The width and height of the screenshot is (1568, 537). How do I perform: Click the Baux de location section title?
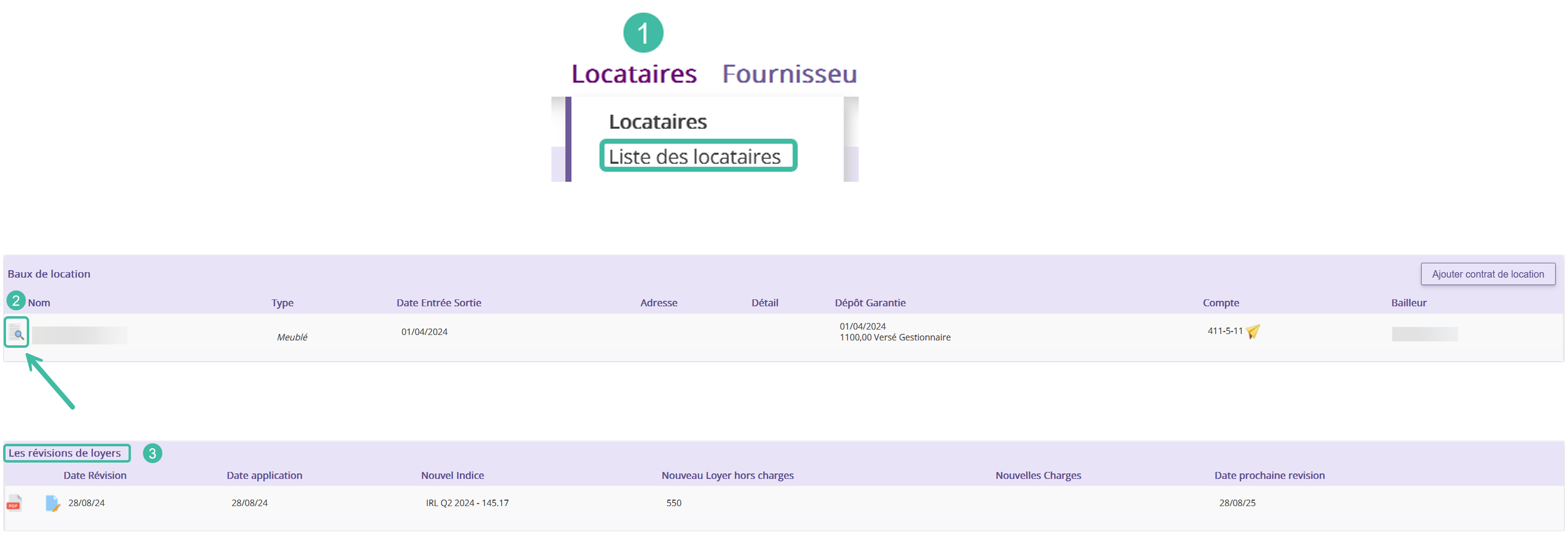click(49, 274)
